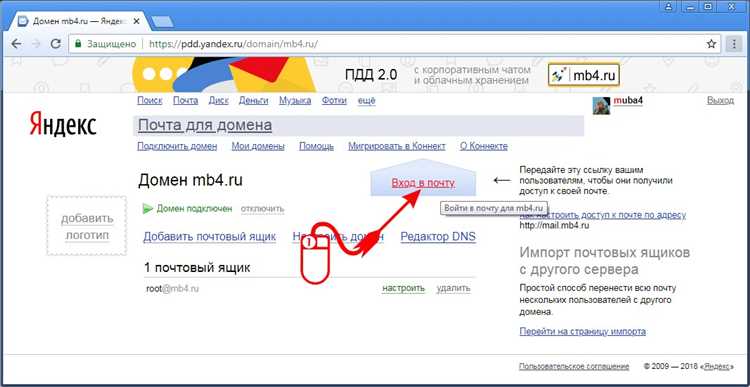Click Добавить почтовый ящик

(210, 236)
